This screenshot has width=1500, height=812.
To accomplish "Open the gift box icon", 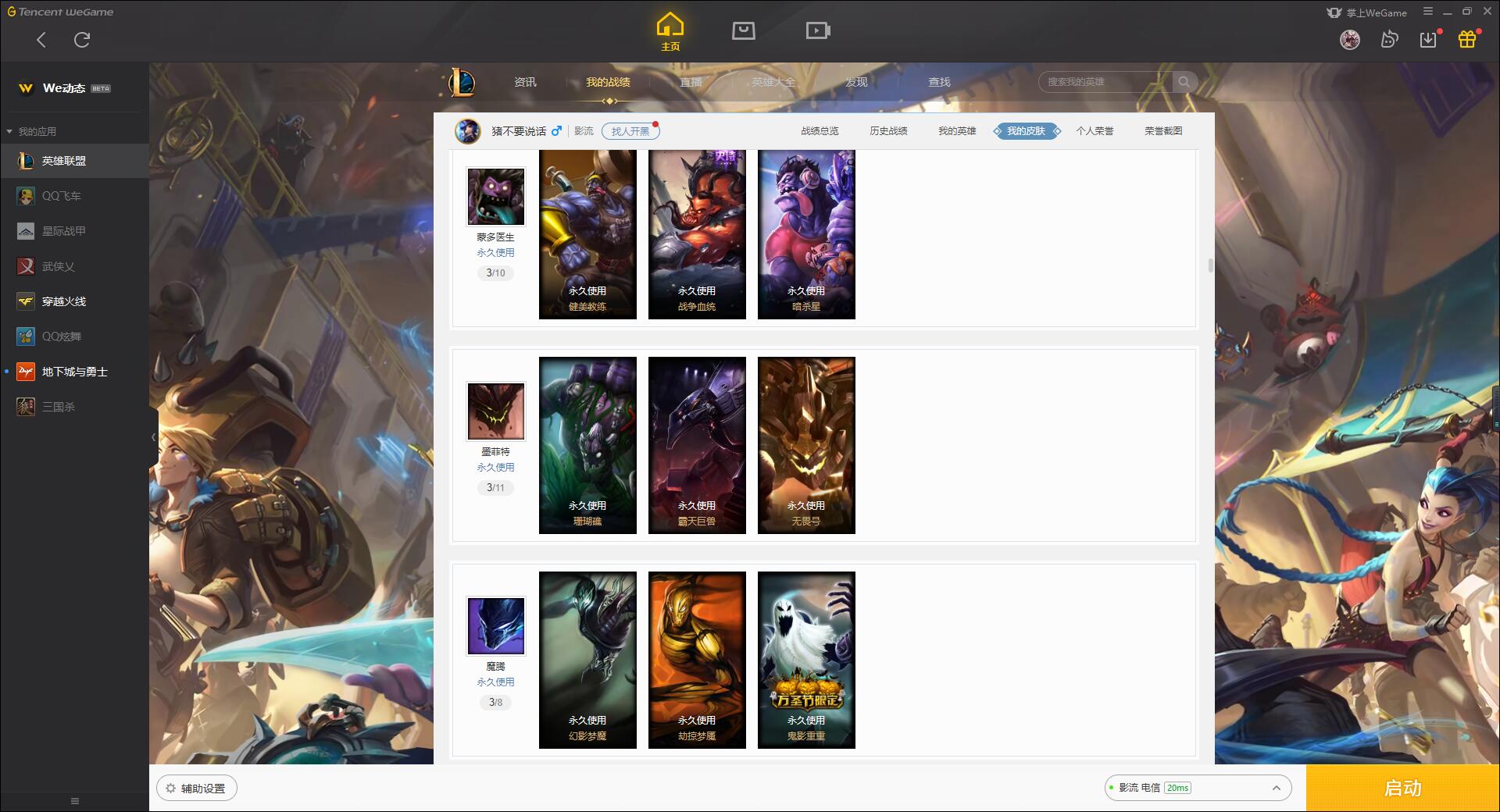I will click(x=1467, y=39).
